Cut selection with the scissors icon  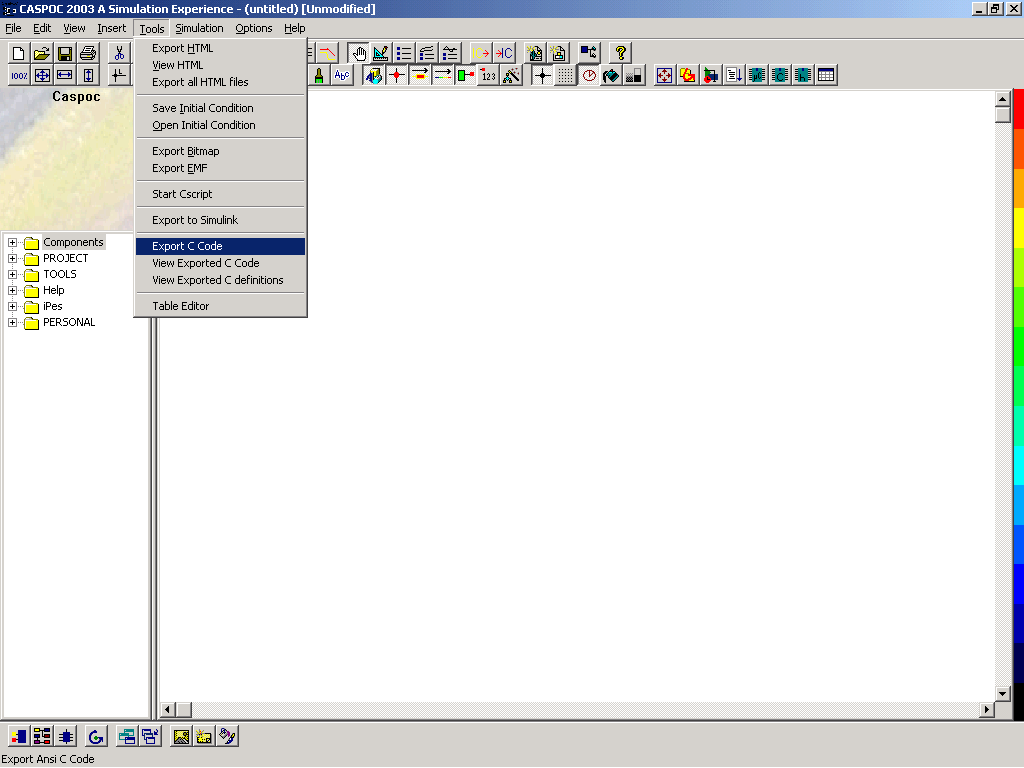[x=119, y=54]
